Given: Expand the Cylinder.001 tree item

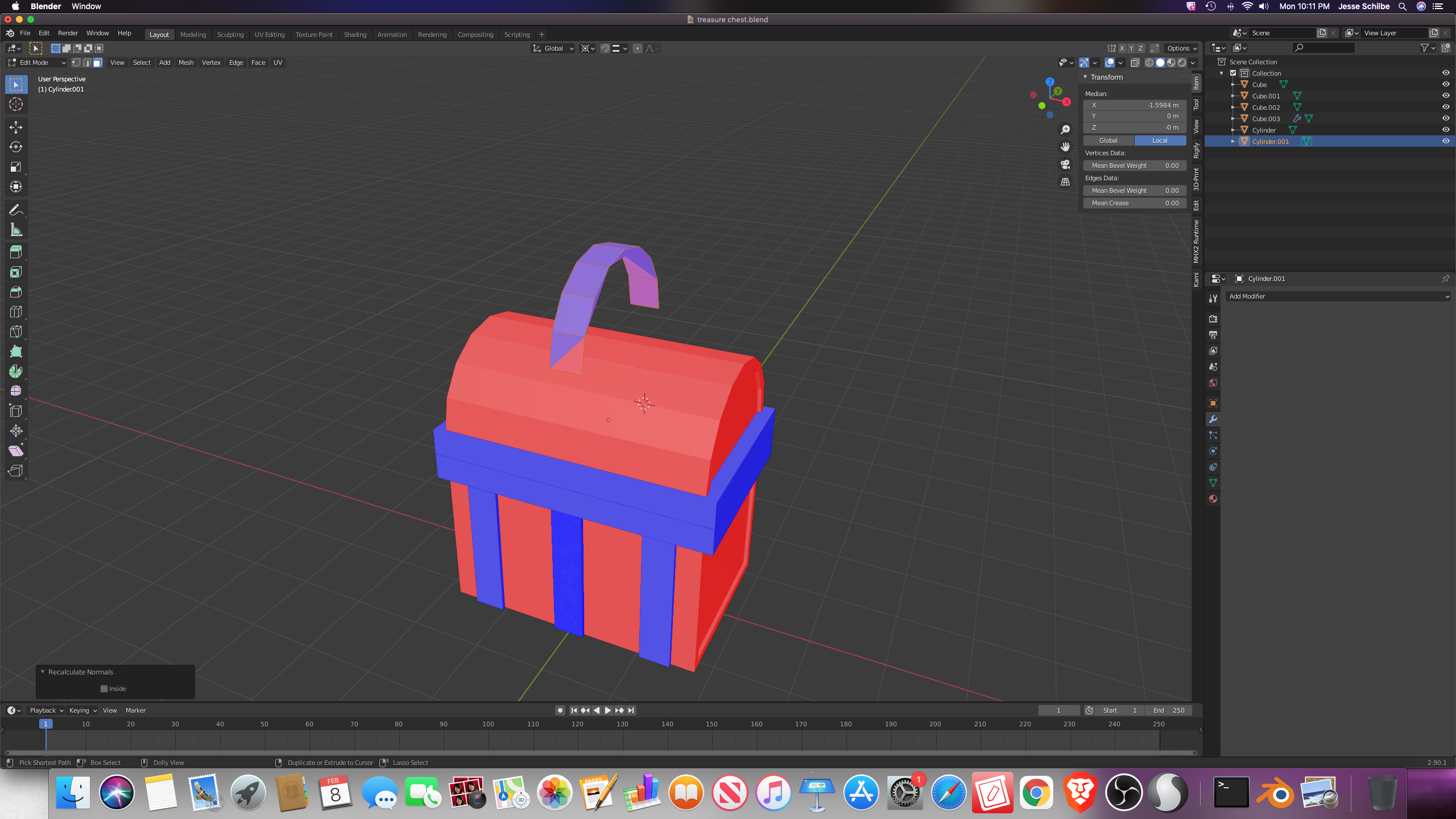Looking at the screenshot, I should (1232, 142).
